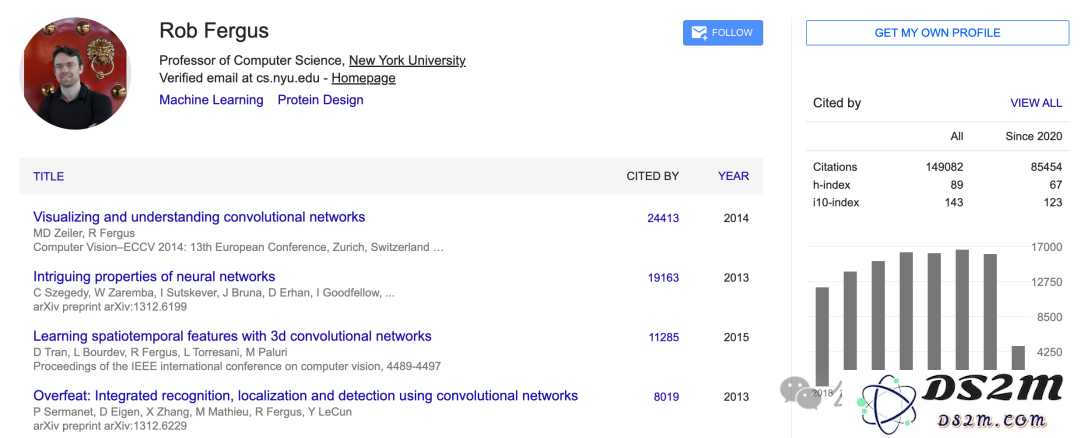Screen dimensions: 1080x438
Task: Open Intriguing properties of neural networks paper
Action: 154,277
